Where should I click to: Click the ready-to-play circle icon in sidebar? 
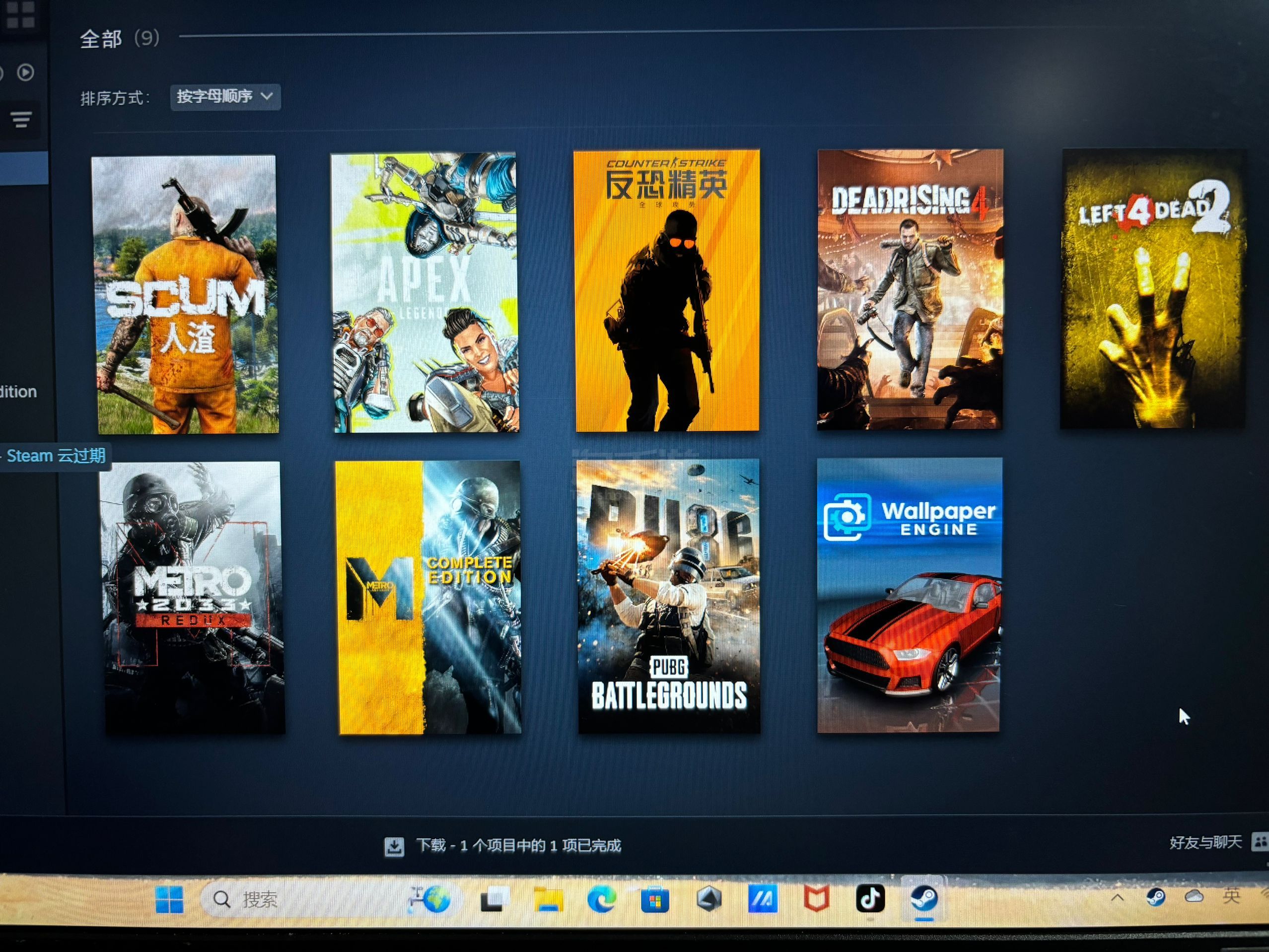(x=25, y=72)
